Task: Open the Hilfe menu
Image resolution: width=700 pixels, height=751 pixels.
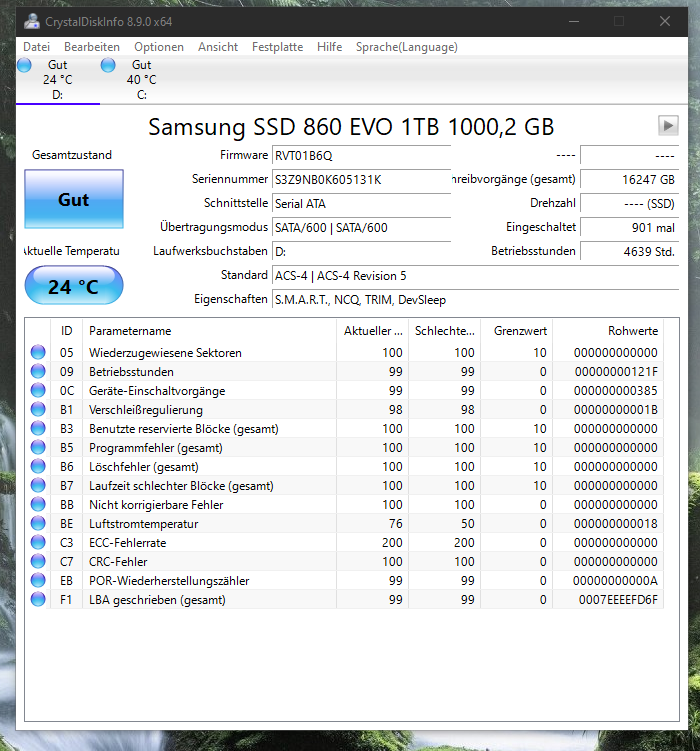Action: click(x=329, y=47)
